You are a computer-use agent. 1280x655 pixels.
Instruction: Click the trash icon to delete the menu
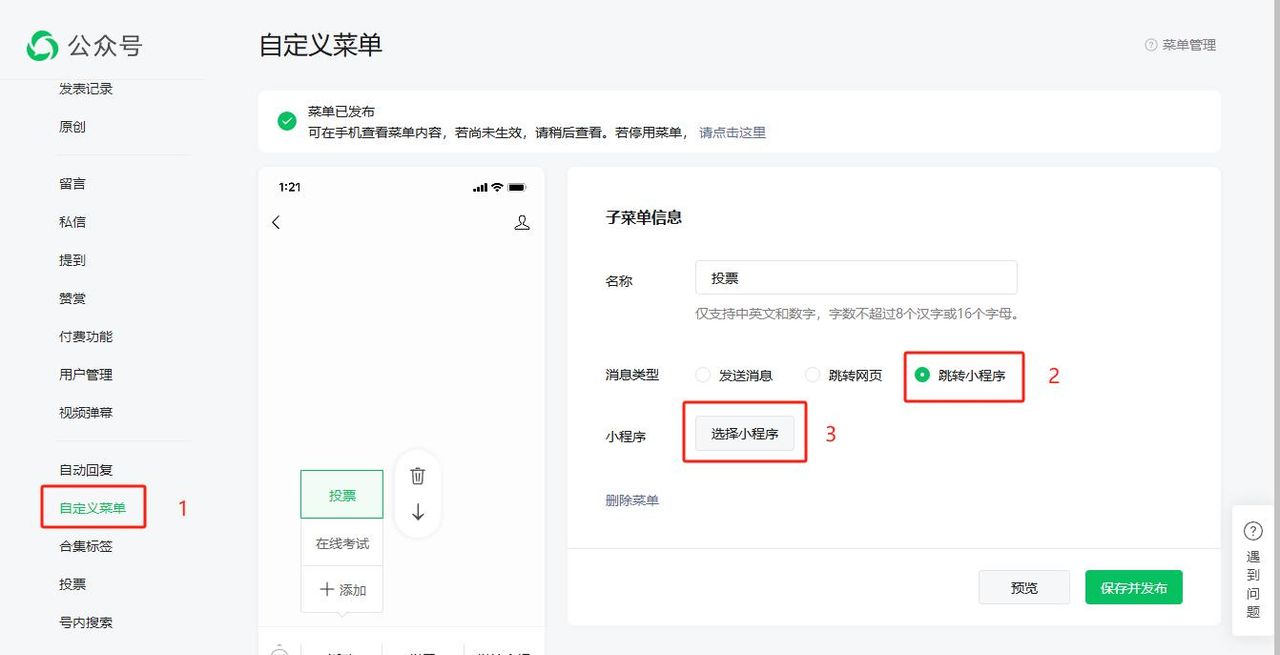click(x=417, y=475)
